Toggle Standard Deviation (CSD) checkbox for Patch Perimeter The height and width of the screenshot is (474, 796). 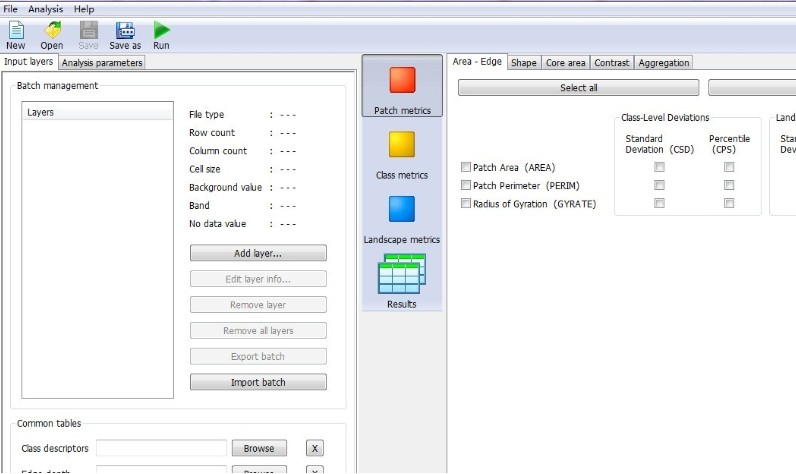[x=659, y=185]
